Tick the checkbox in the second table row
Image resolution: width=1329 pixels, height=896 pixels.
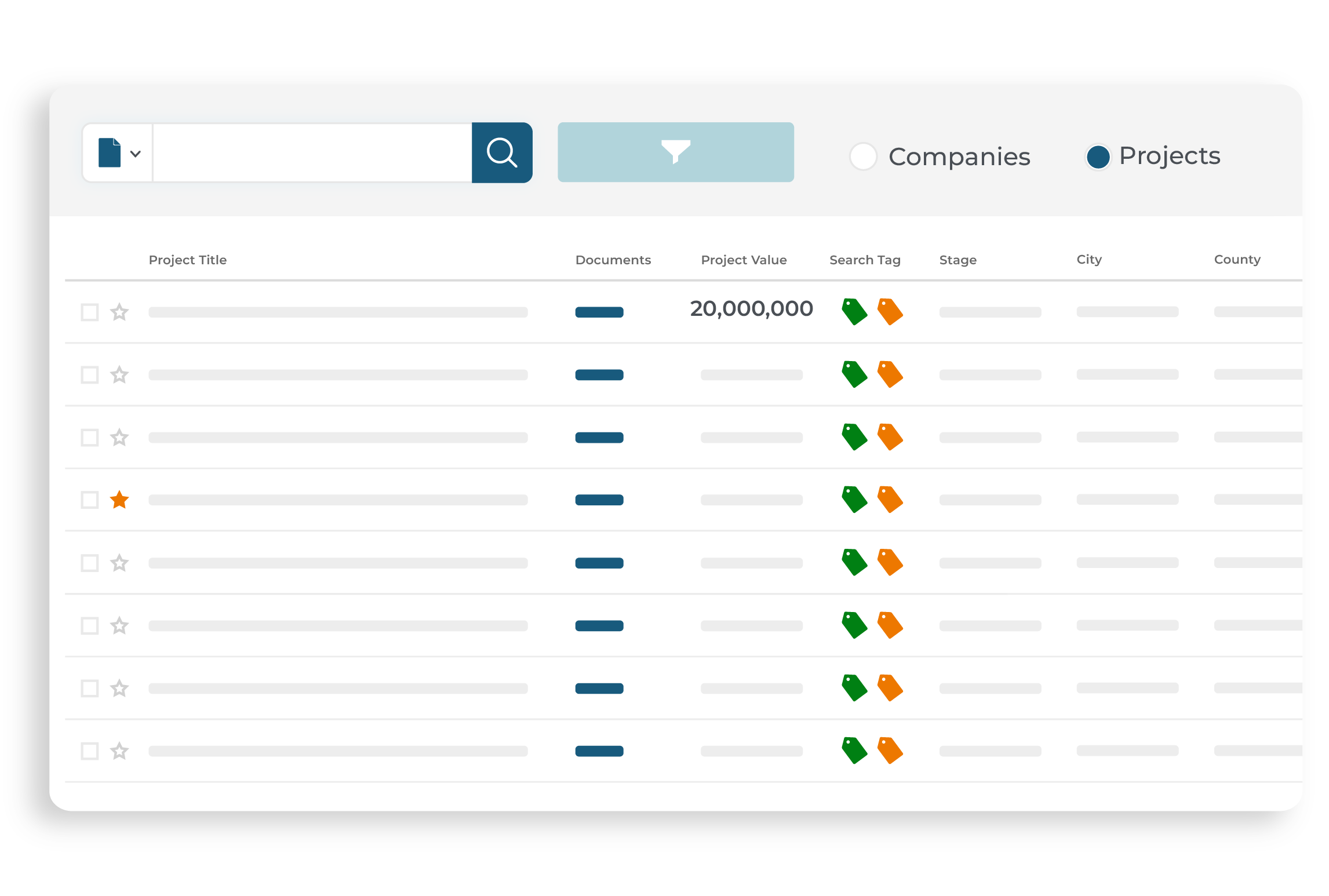(90, 375)
